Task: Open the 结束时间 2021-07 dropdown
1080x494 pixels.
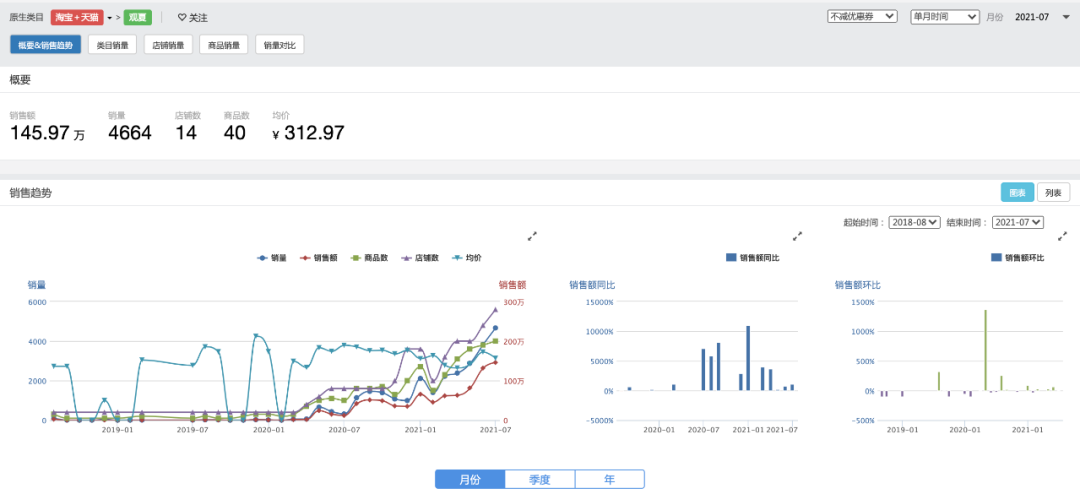Action: [x=1018, y=223]
